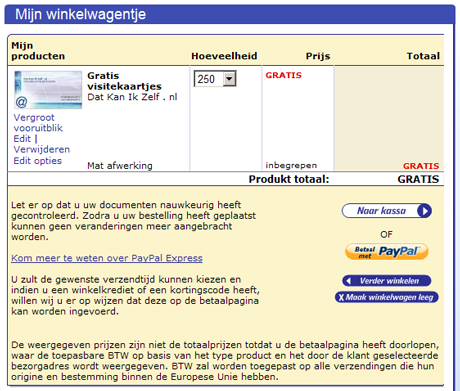The height and width of the screenshot is (391, 460).
Task: Click the Hoeveelheid column header
Action: coord(224,56)
